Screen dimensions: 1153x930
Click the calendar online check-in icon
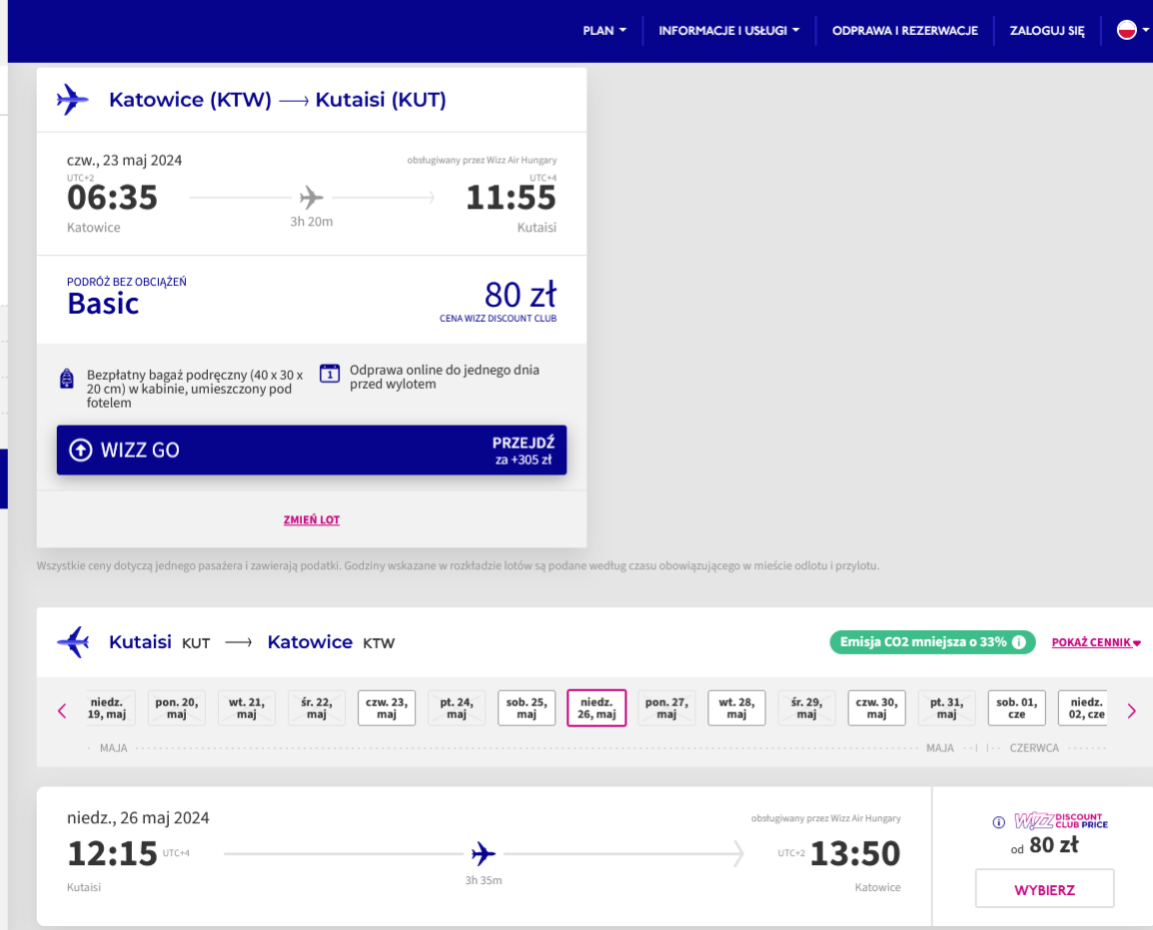(329, 373)
